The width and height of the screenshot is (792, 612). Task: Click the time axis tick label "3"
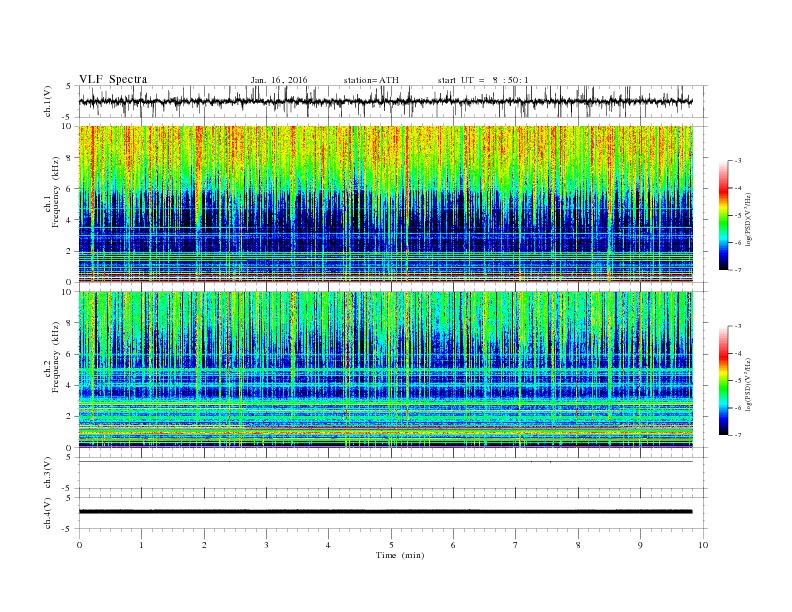[266, 545]
